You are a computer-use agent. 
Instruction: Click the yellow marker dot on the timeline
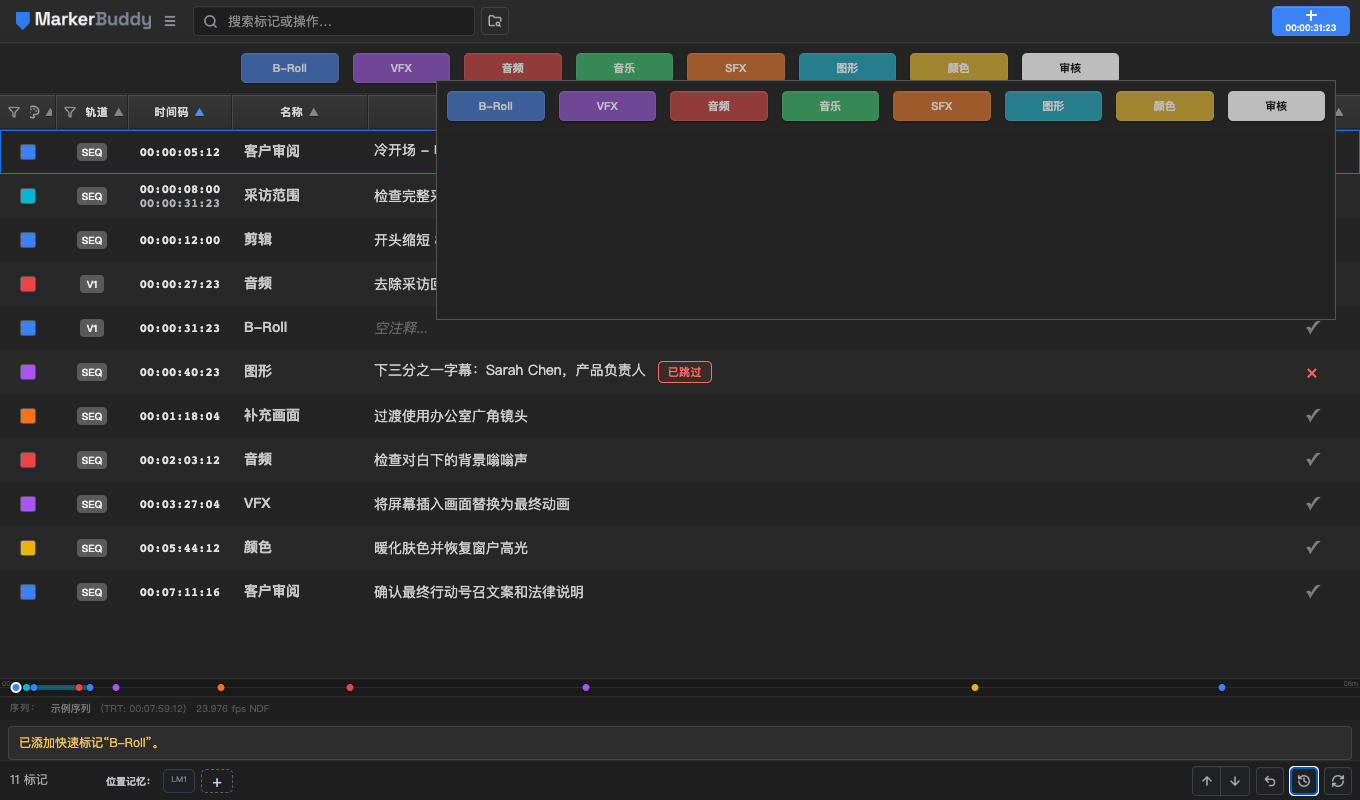[x=975, y=687]
